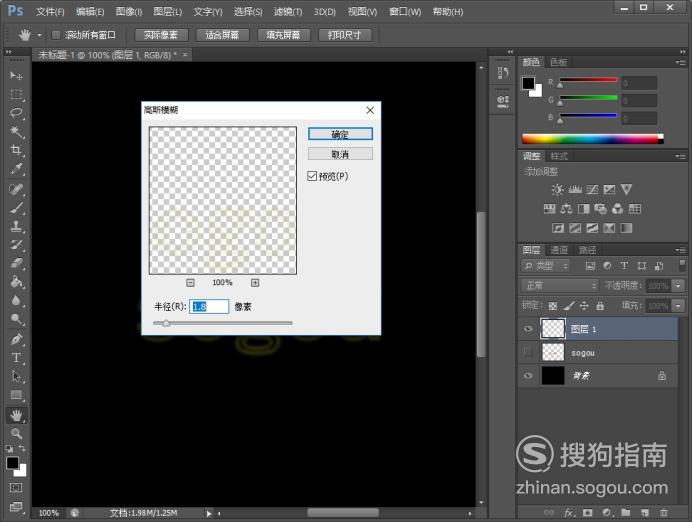Viewport: 692px width, 522px height.
Task: Select the Horizontal Type tool
Action: [16, 358]
